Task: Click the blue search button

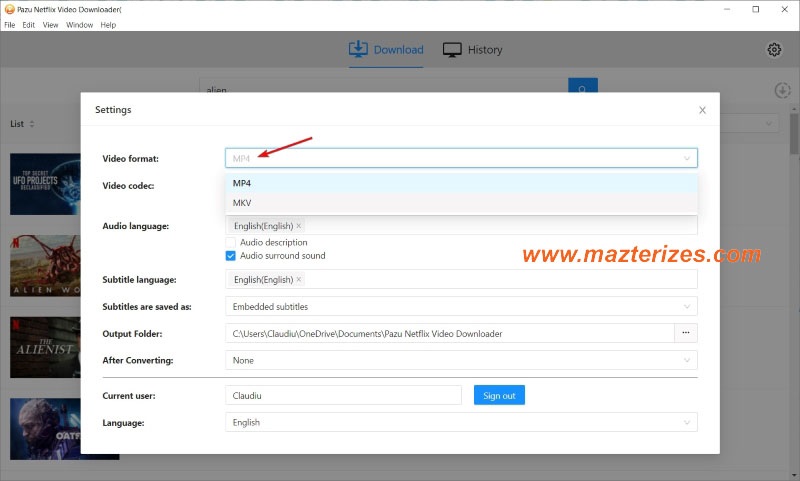Action: click(583, 86)
